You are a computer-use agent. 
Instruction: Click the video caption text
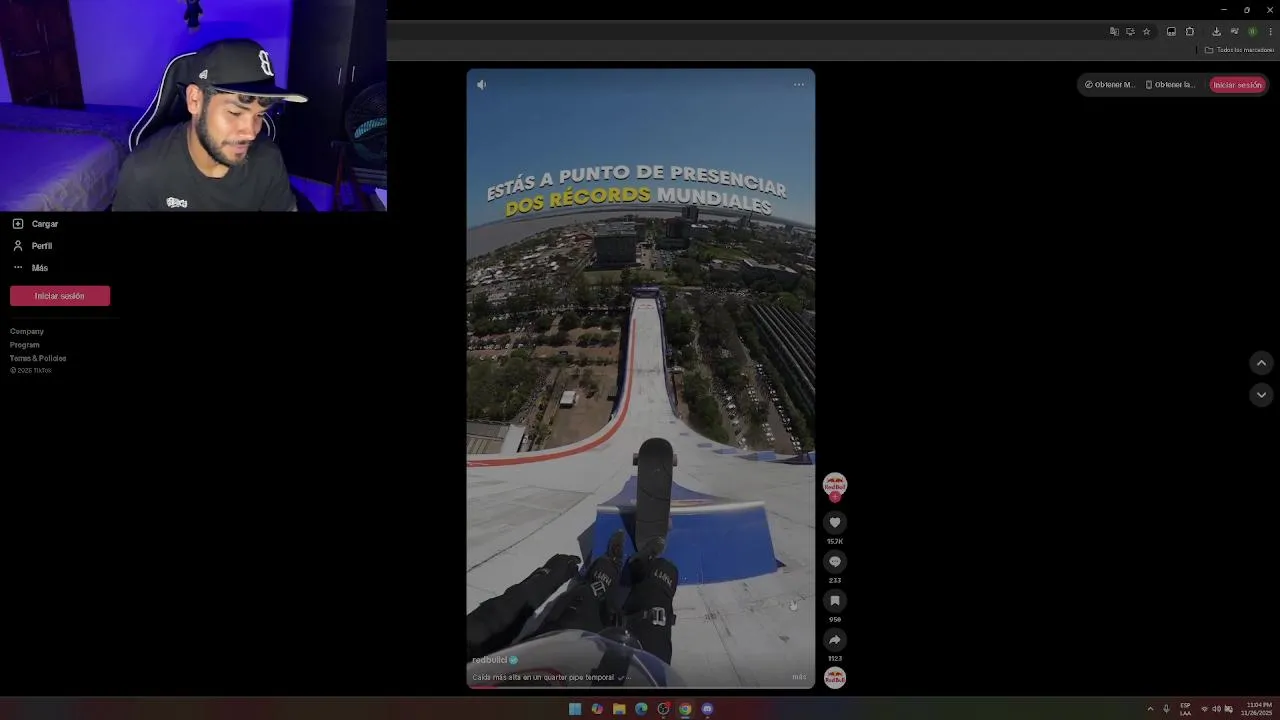pyautogui.click(x=543, y=677)
